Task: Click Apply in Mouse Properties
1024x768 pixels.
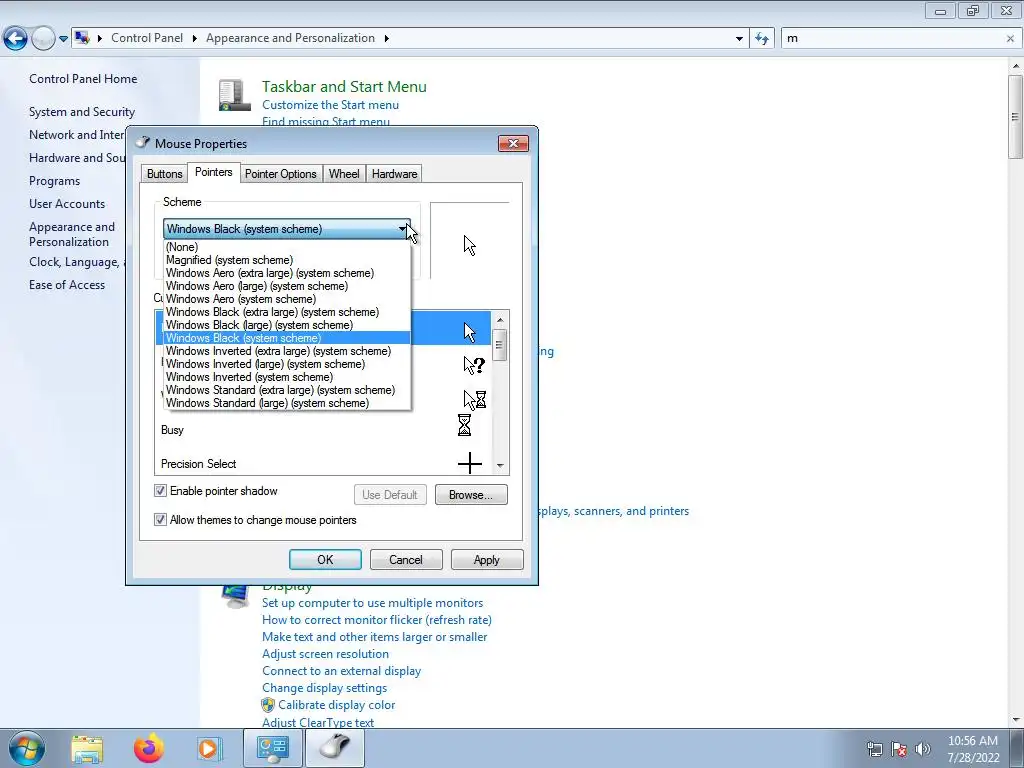Action: [x=487, y=560]
